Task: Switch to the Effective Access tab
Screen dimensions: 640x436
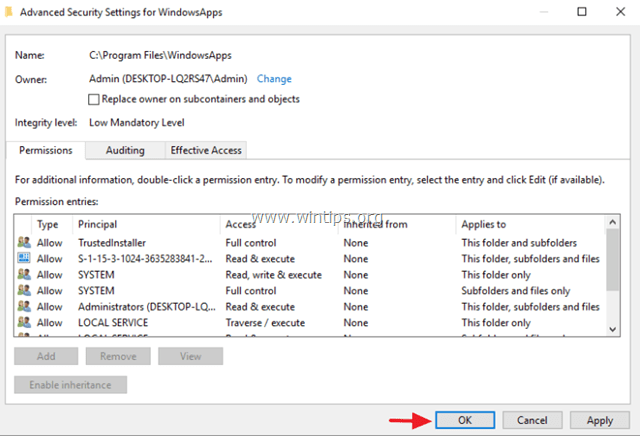Action: (x=206, y=150)
